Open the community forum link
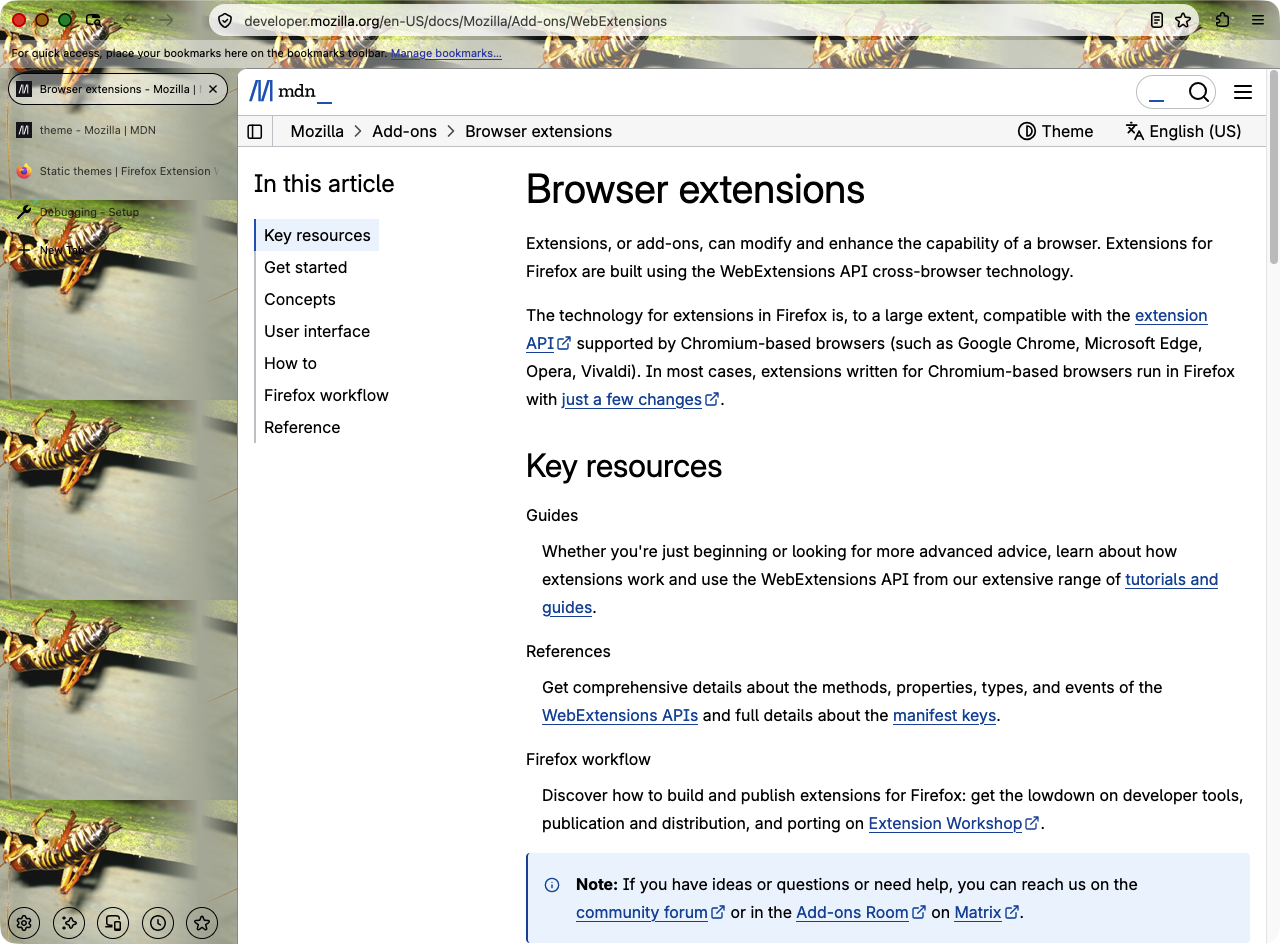The height and width of the screenshot is (944, 1280). coord(650,912)
